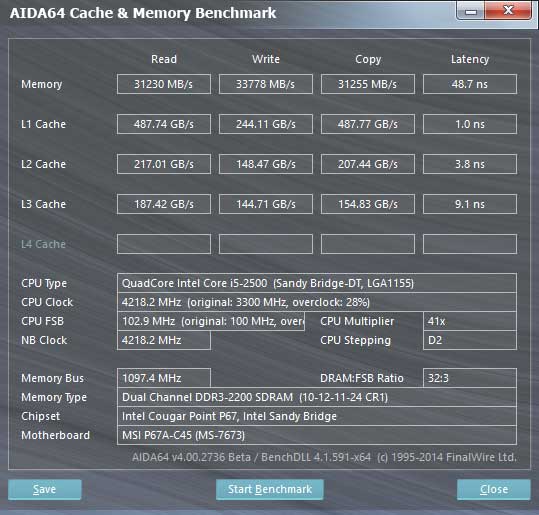
Task: Select the Memory Write 33778 MB/s field
Action: click(266, 84)
